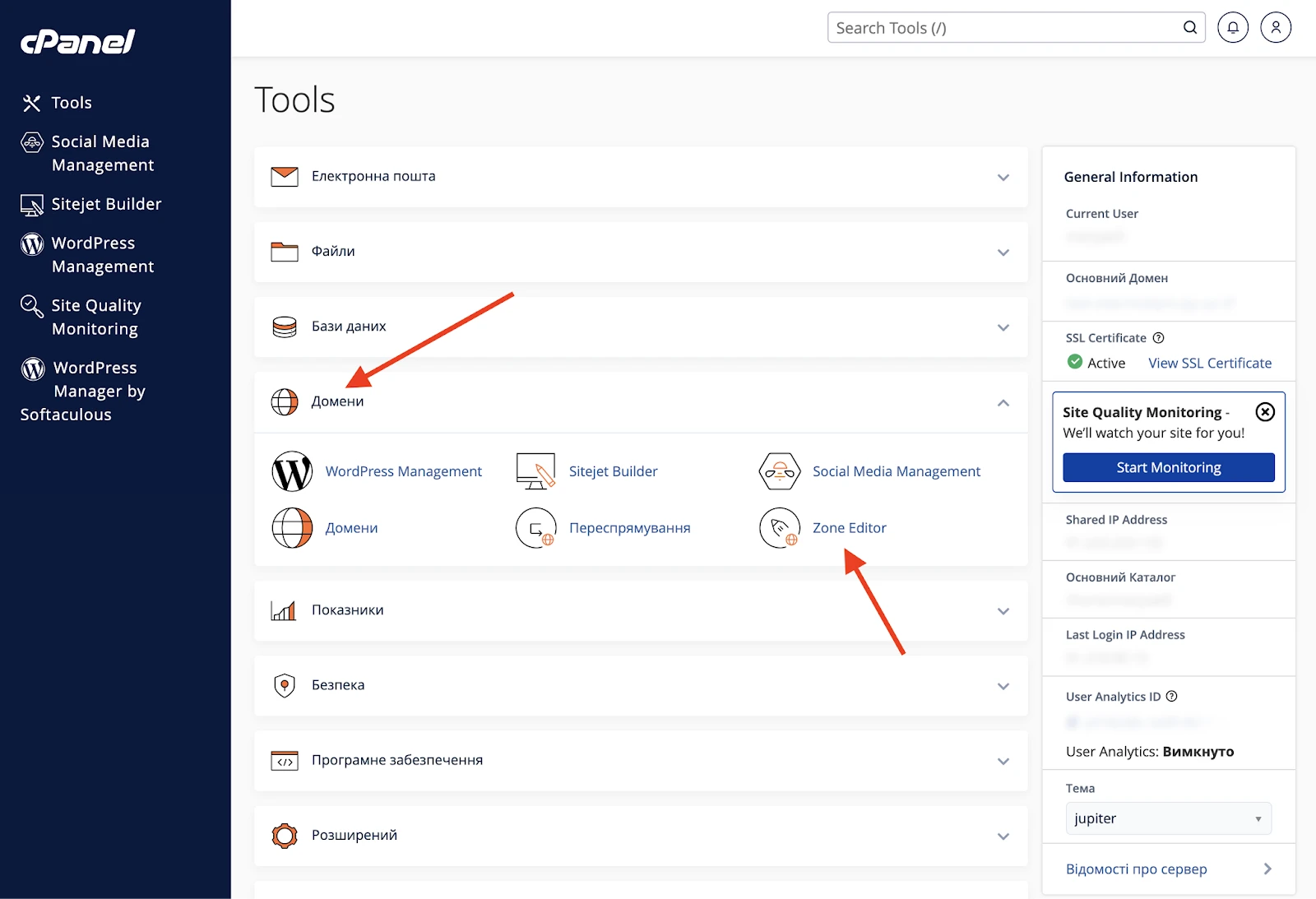Screen dimensions: 1316x899
Task: Click the Sitejet Builder tool icon
Action: coord(536,471)
